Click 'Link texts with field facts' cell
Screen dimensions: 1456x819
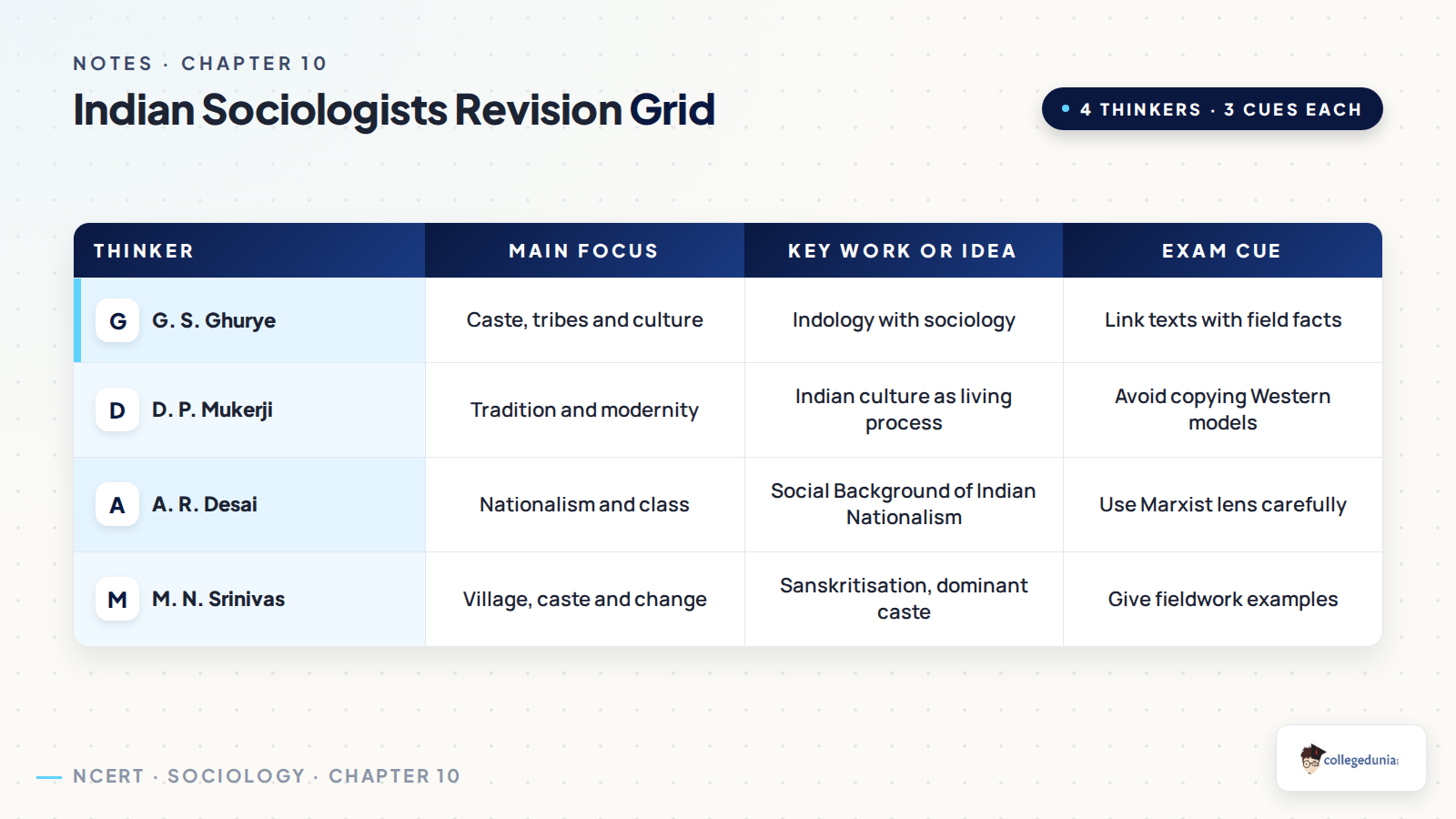(1222, 320)
